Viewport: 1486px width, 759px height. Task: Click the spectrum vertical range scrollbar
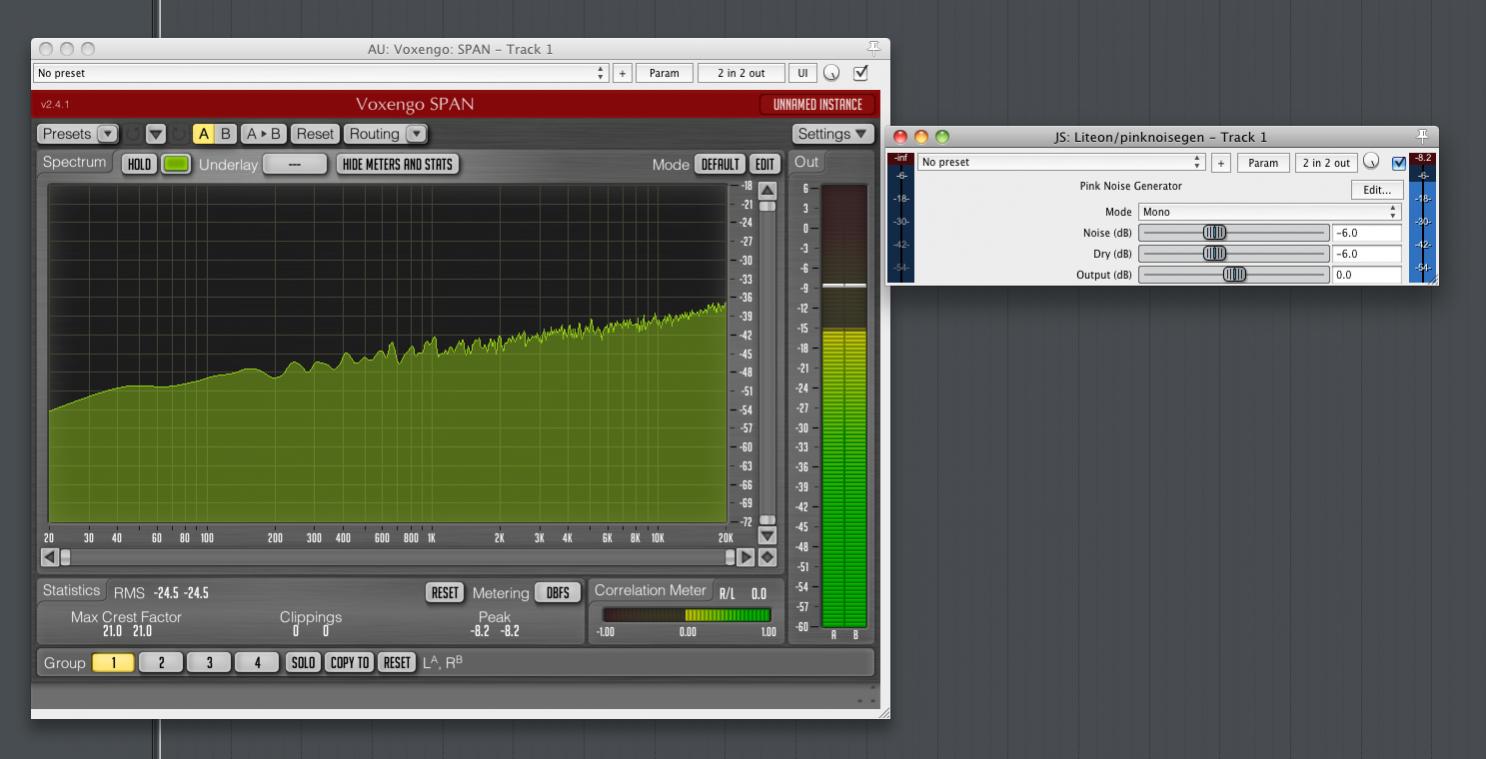point(767,363)
